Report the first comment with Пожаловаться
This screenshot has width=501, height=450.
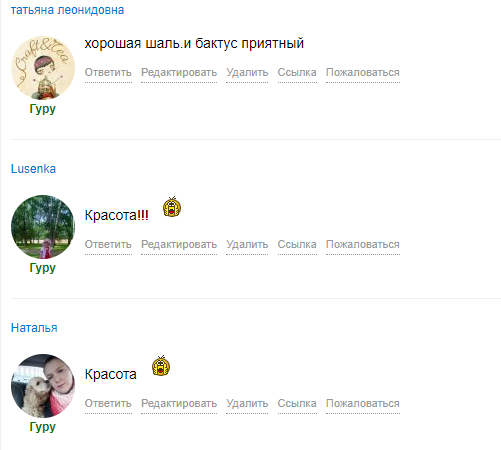pos(363,72)
